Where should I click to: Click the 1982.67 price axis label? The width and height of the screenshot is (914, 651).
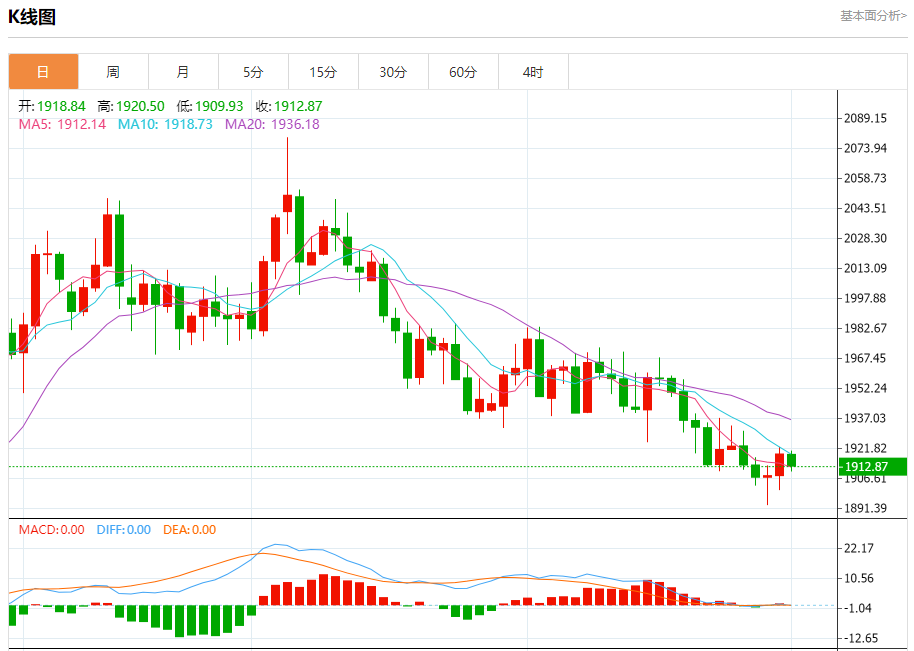tap(865, 328)
